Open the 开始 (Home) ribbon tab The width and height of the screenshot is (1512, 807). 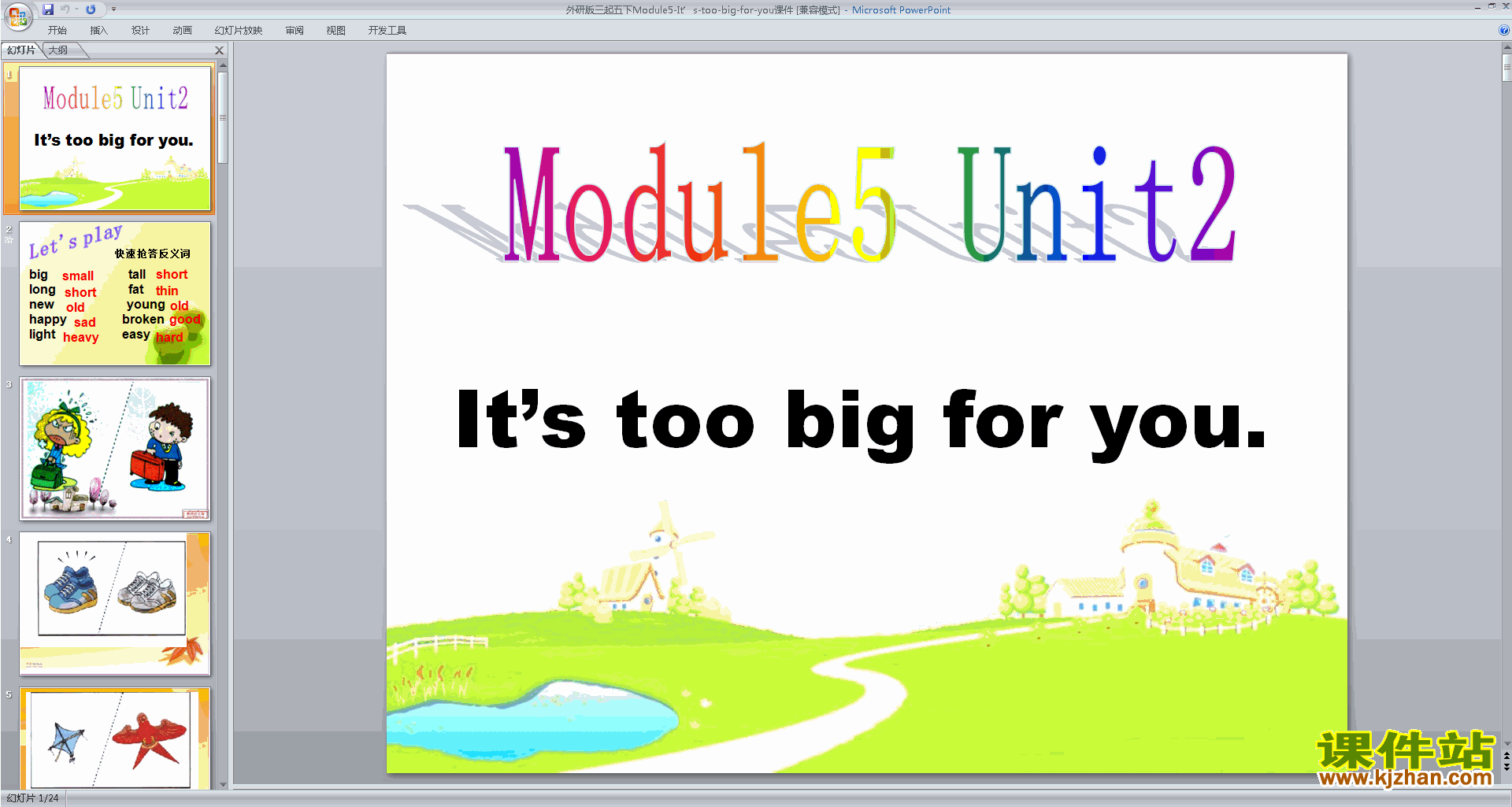pos(57,31)
